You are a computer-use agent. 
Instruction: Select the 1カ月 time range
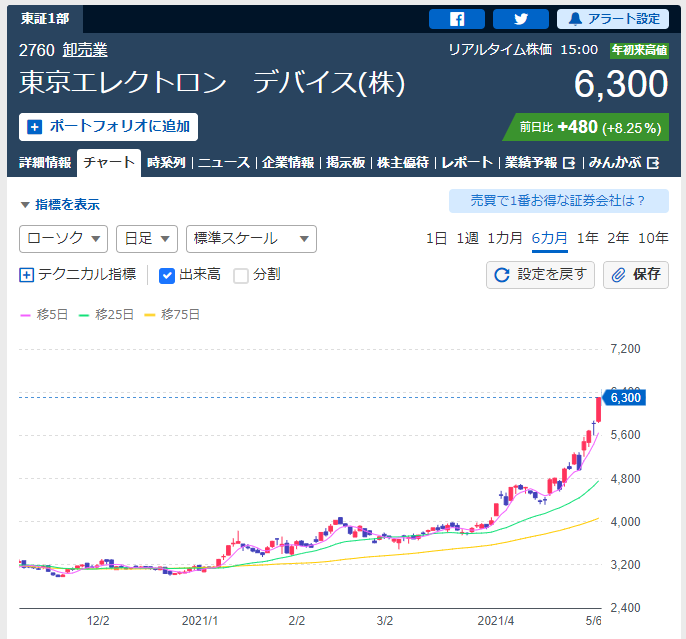pos(505,238)
